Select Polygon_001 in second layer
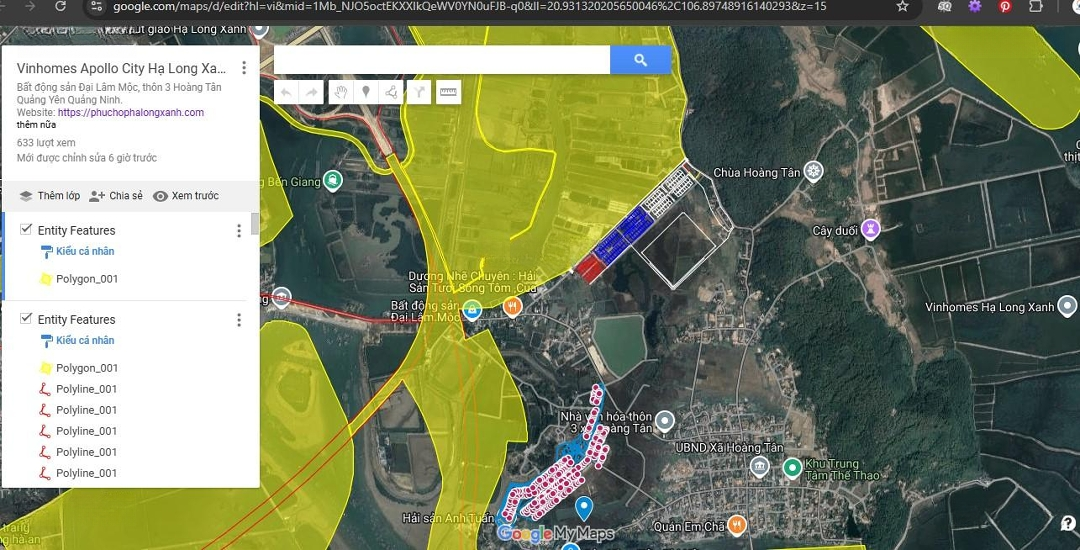1080x550 pixels. 87,368
